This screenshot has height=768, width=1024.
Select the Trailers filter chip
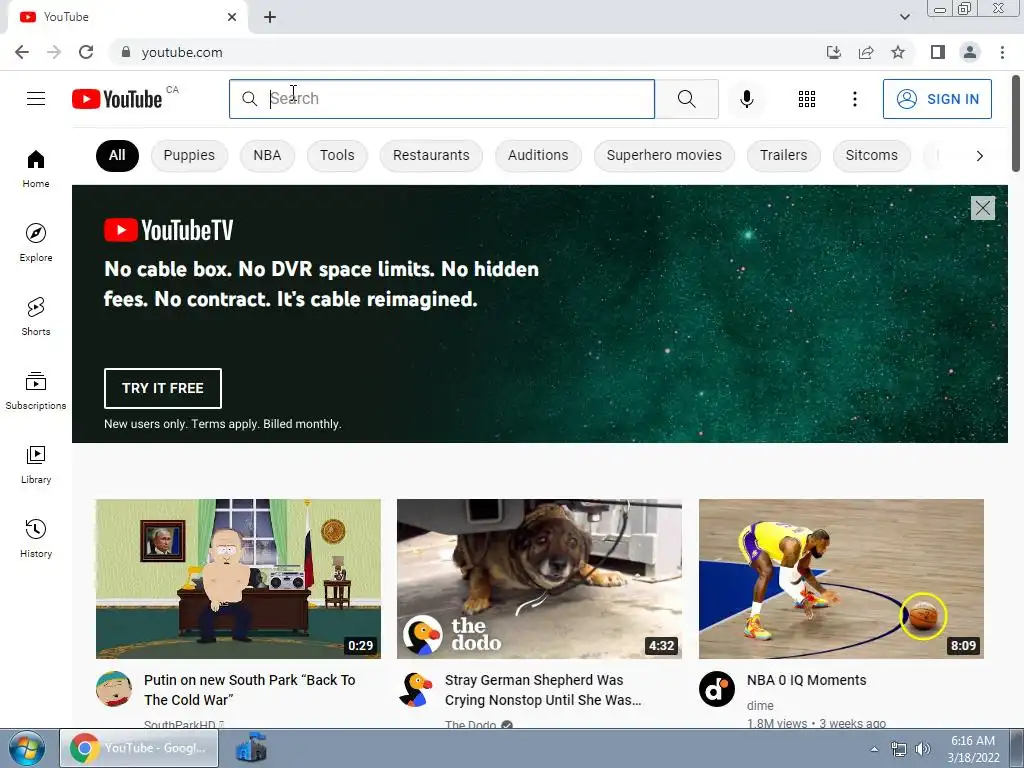[x=783, y=155]
